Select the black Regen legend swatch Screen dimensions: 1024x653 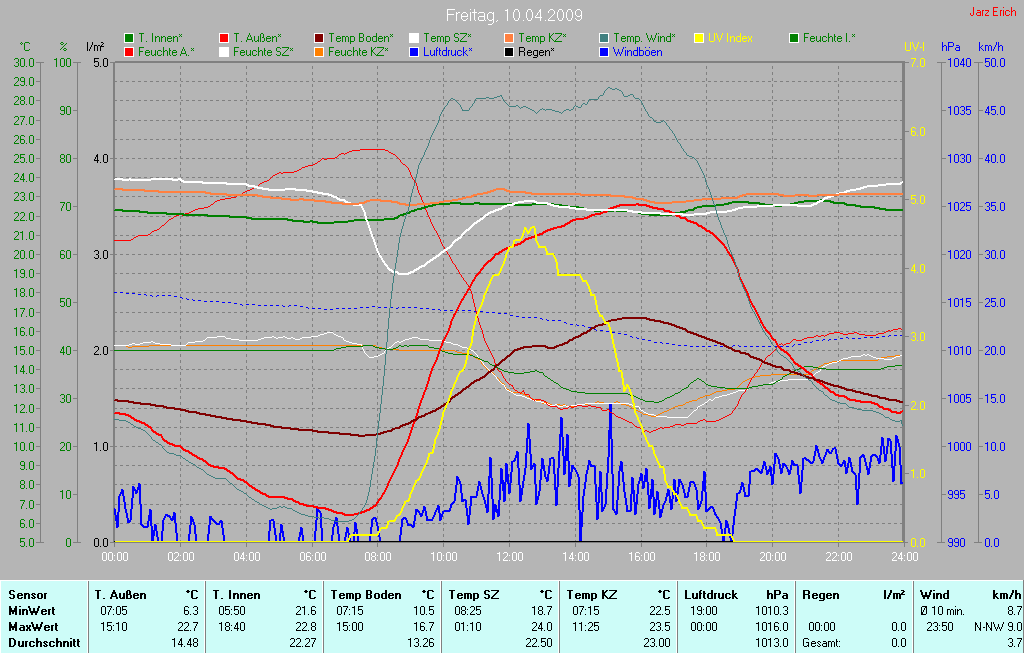point(509,51)
